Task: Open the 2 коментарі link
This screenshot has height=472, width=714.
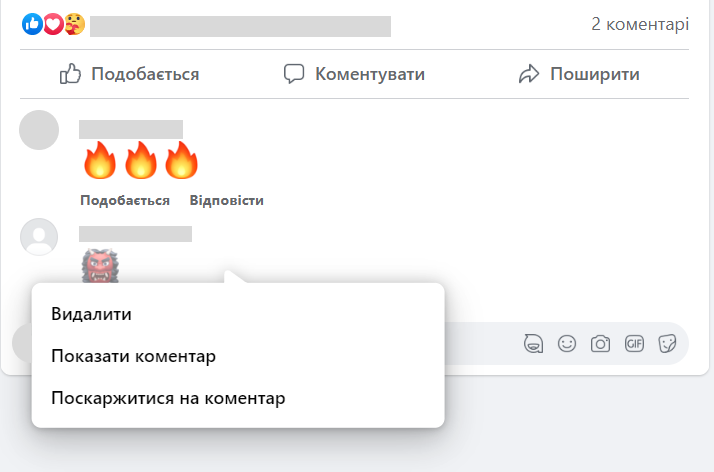Action: tap(640, 24)
